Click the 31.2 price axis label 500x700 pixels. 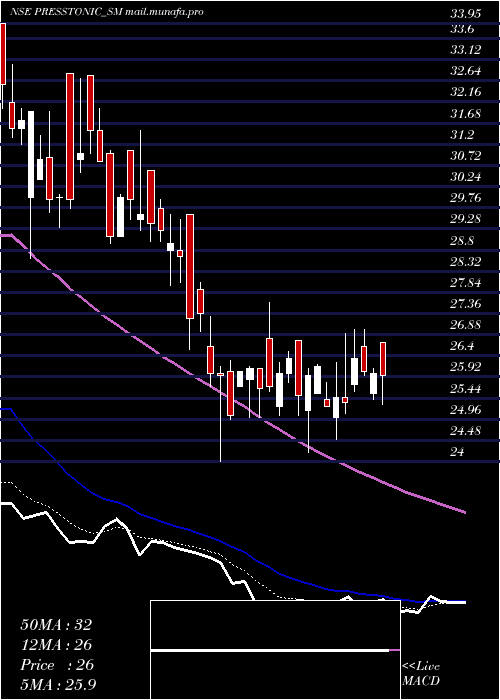[x=462, y=135]
